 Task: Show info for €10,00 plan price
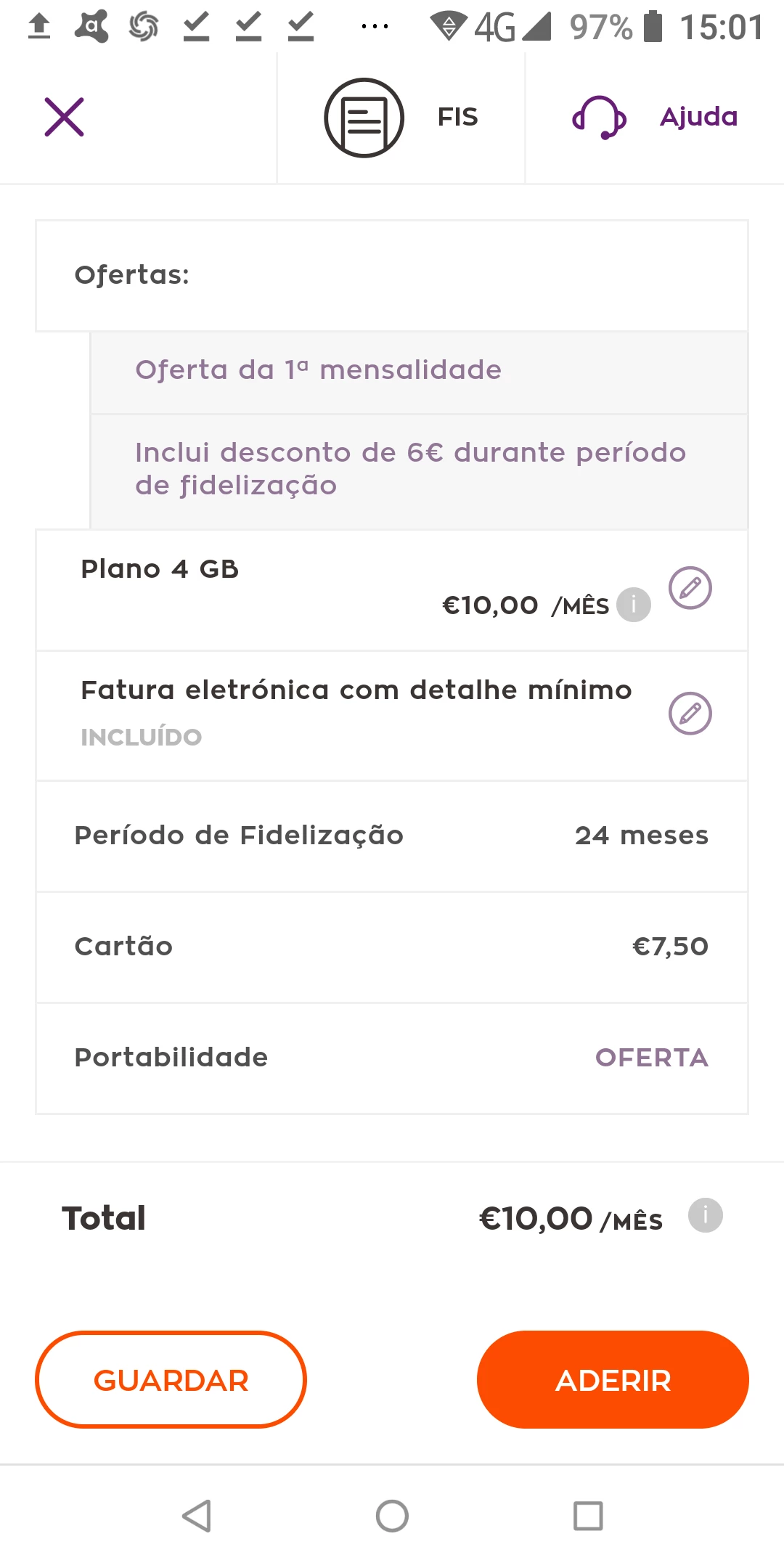pyautogui.click(x=633, y=605)
